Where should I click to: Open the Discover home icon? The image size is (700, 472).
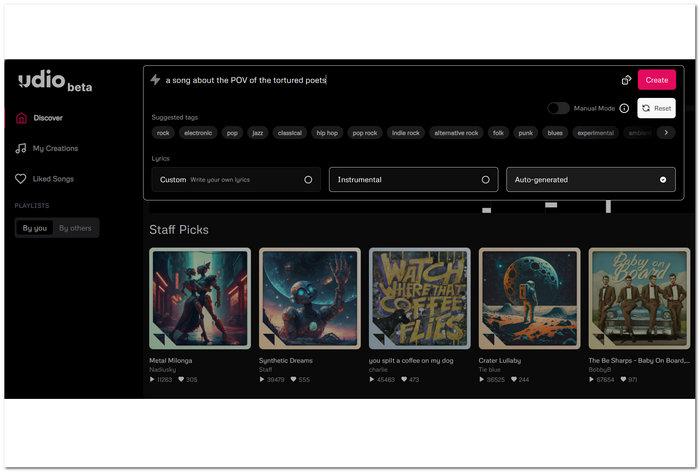click(21, 118)
